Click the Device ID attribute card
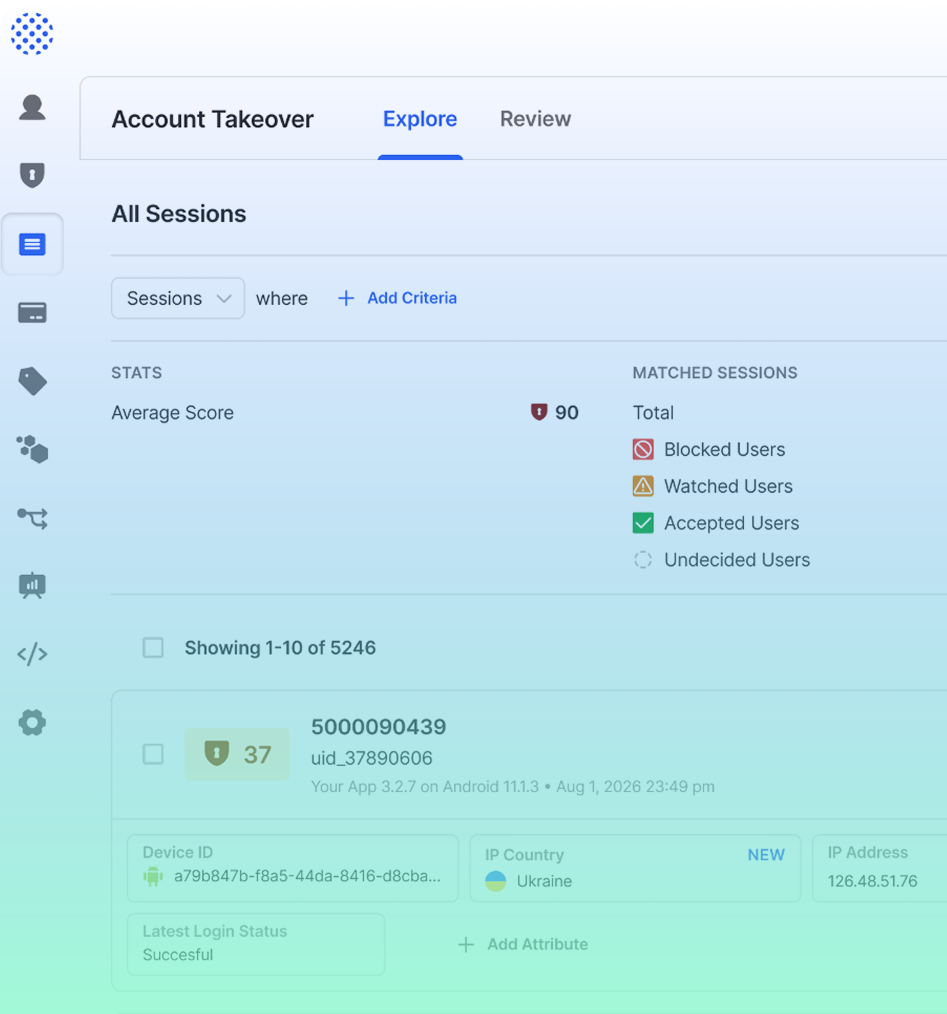This screenshot has height=1014, width=947. [292, 868]
